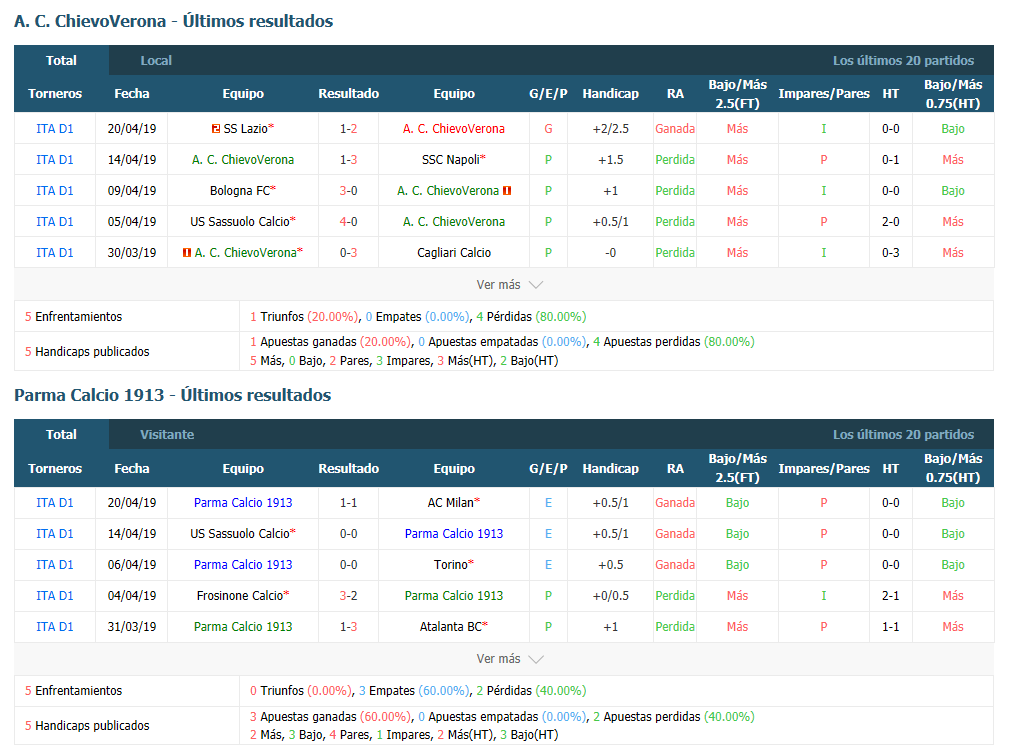Click the +0/0.5 handicap value

[611, 596]
